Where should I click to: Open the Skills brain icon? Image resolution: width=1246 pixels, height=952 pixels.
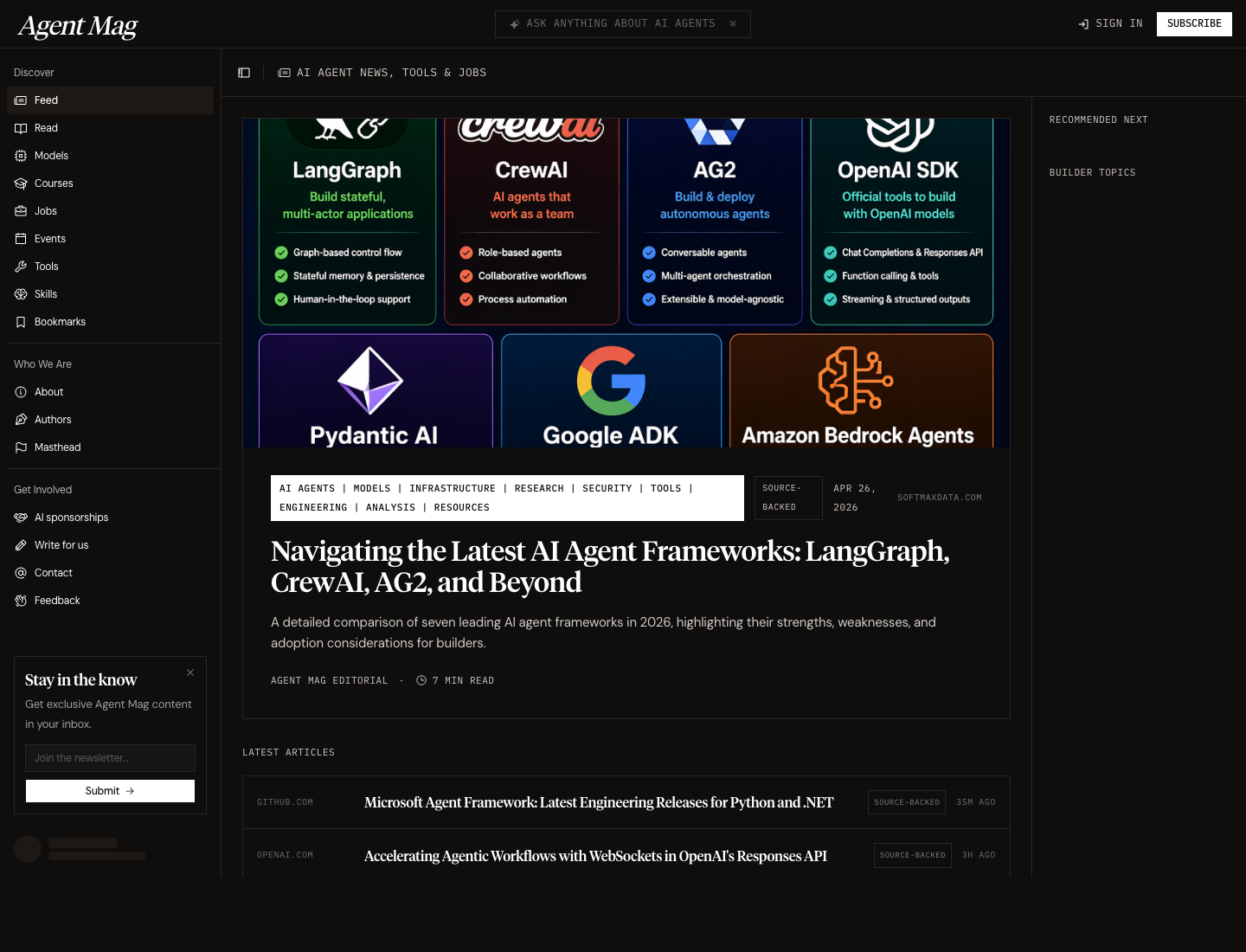(21, 294)
